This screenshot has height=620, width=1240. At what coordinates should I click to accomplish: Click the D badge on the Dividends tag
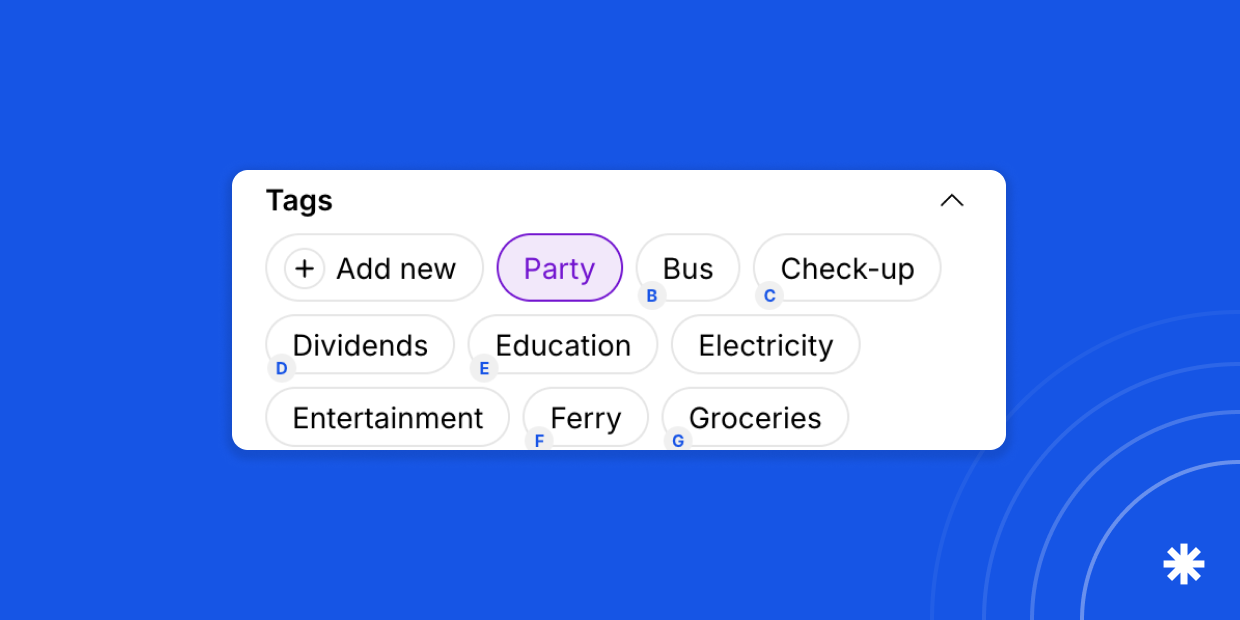[x=282, y=369]
